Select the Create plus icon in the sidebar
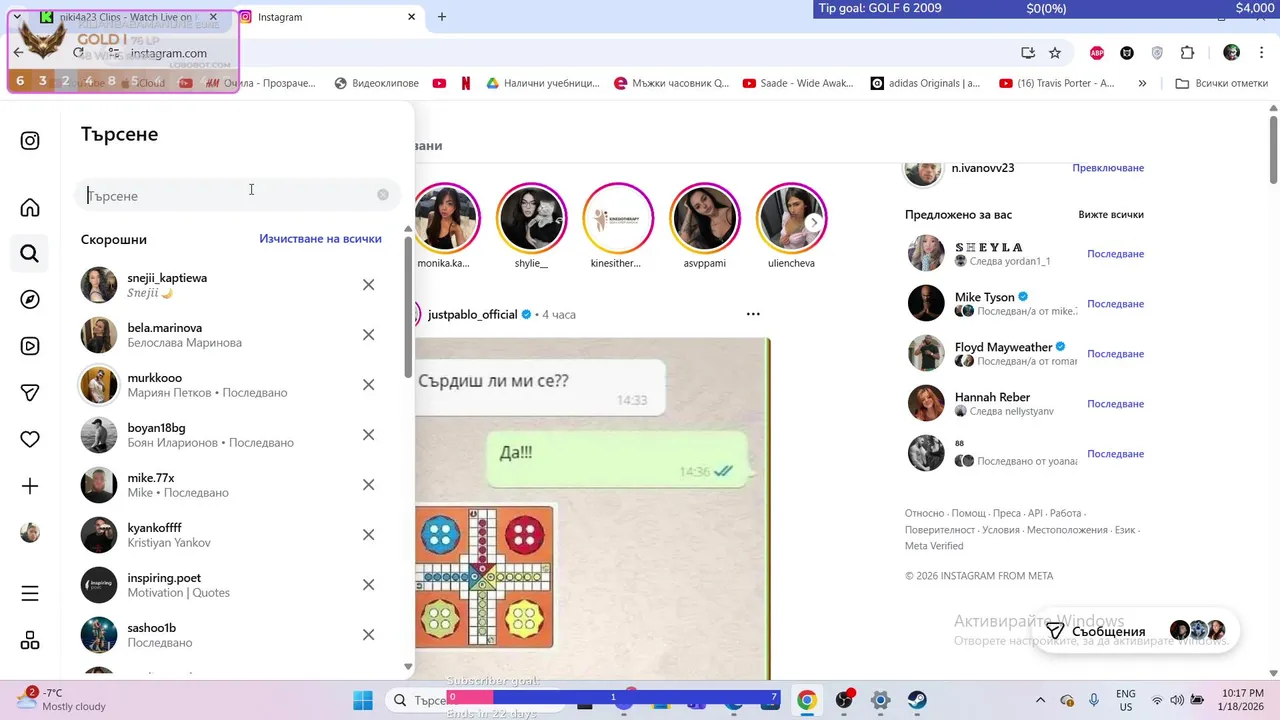 coord(30,486)
